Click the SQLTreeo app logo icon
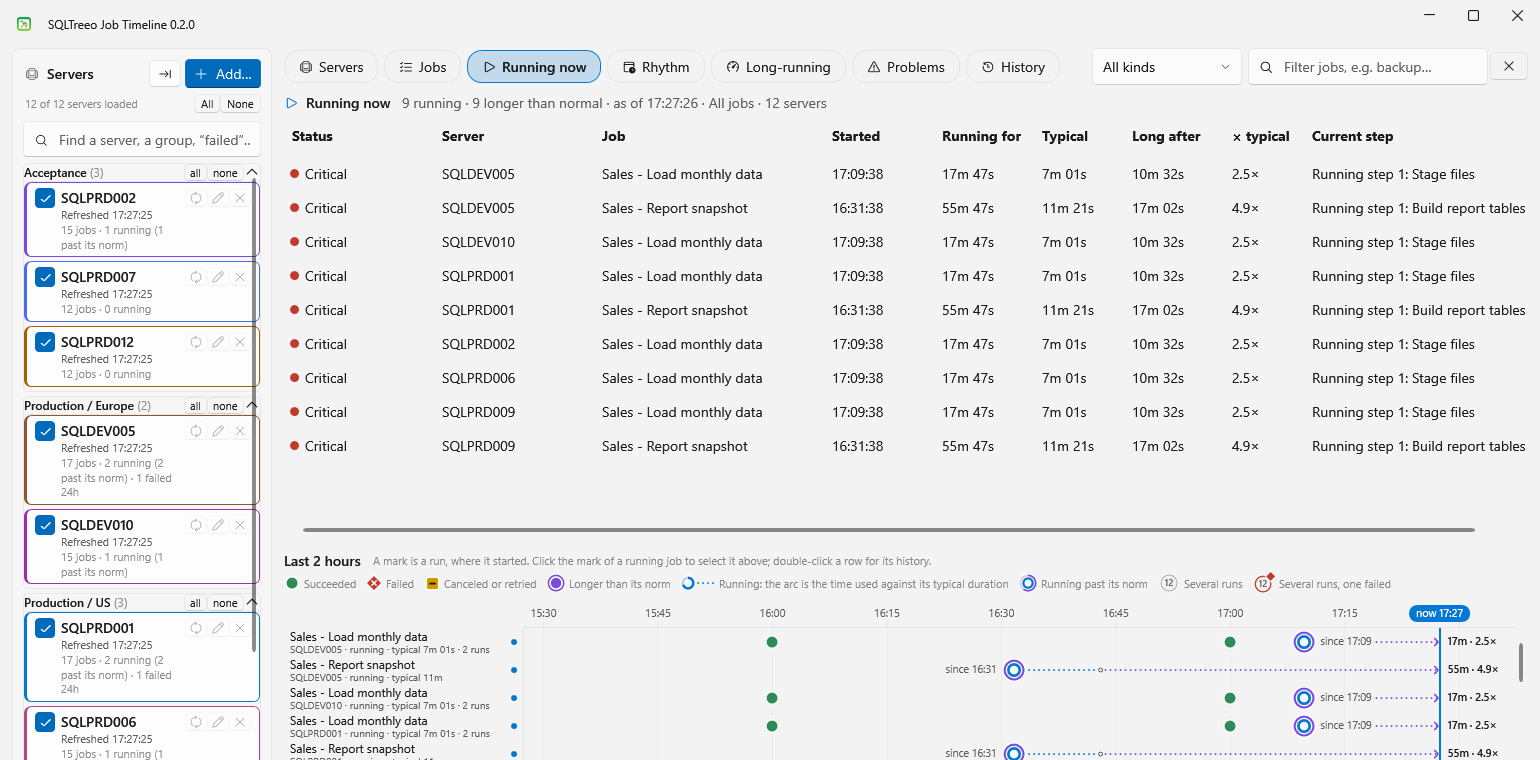 click(x=24, y=23)
